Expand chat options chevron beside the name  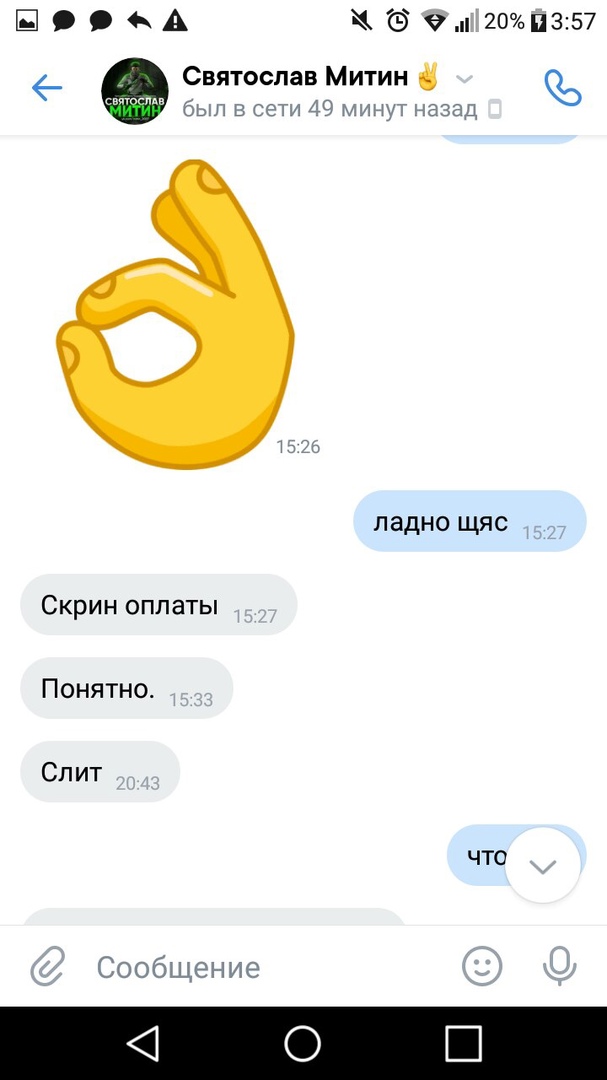click(x=465, y=79)
